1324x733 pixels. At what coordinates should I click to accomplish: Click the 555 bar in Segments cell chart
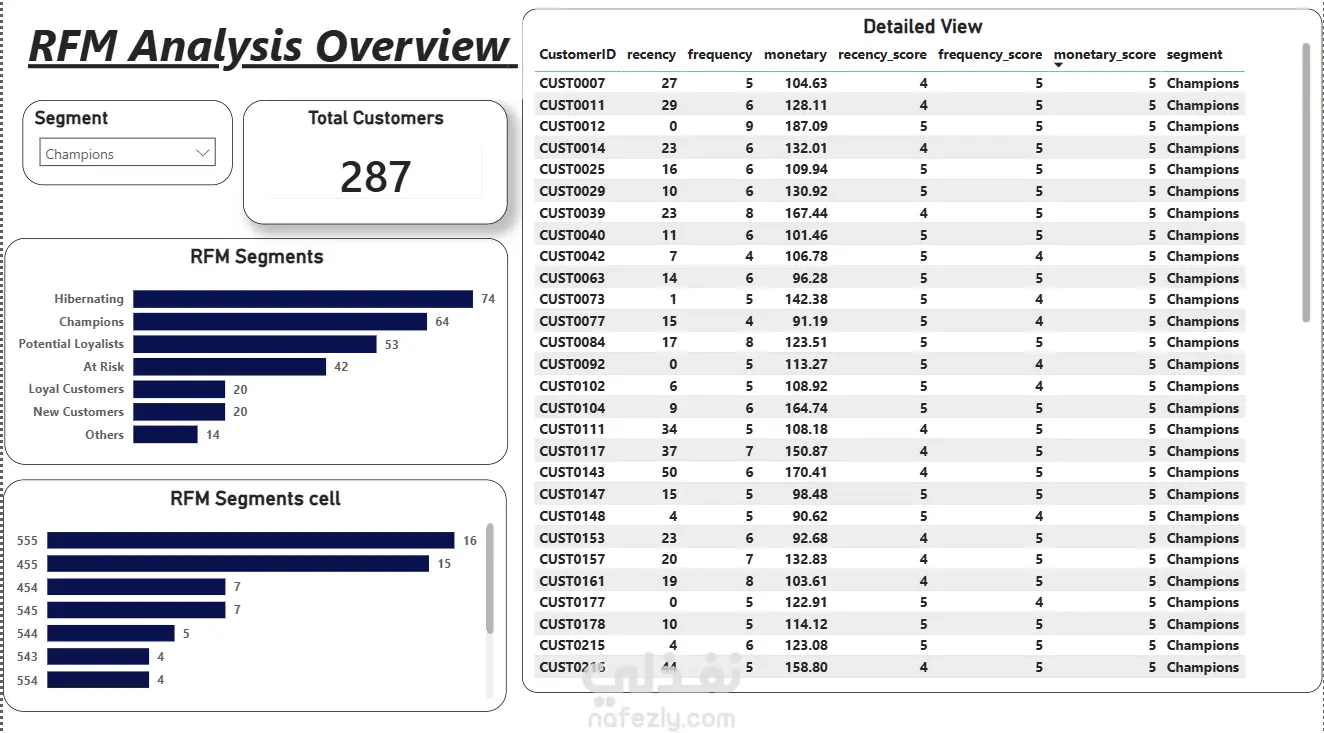coord(251,540)
